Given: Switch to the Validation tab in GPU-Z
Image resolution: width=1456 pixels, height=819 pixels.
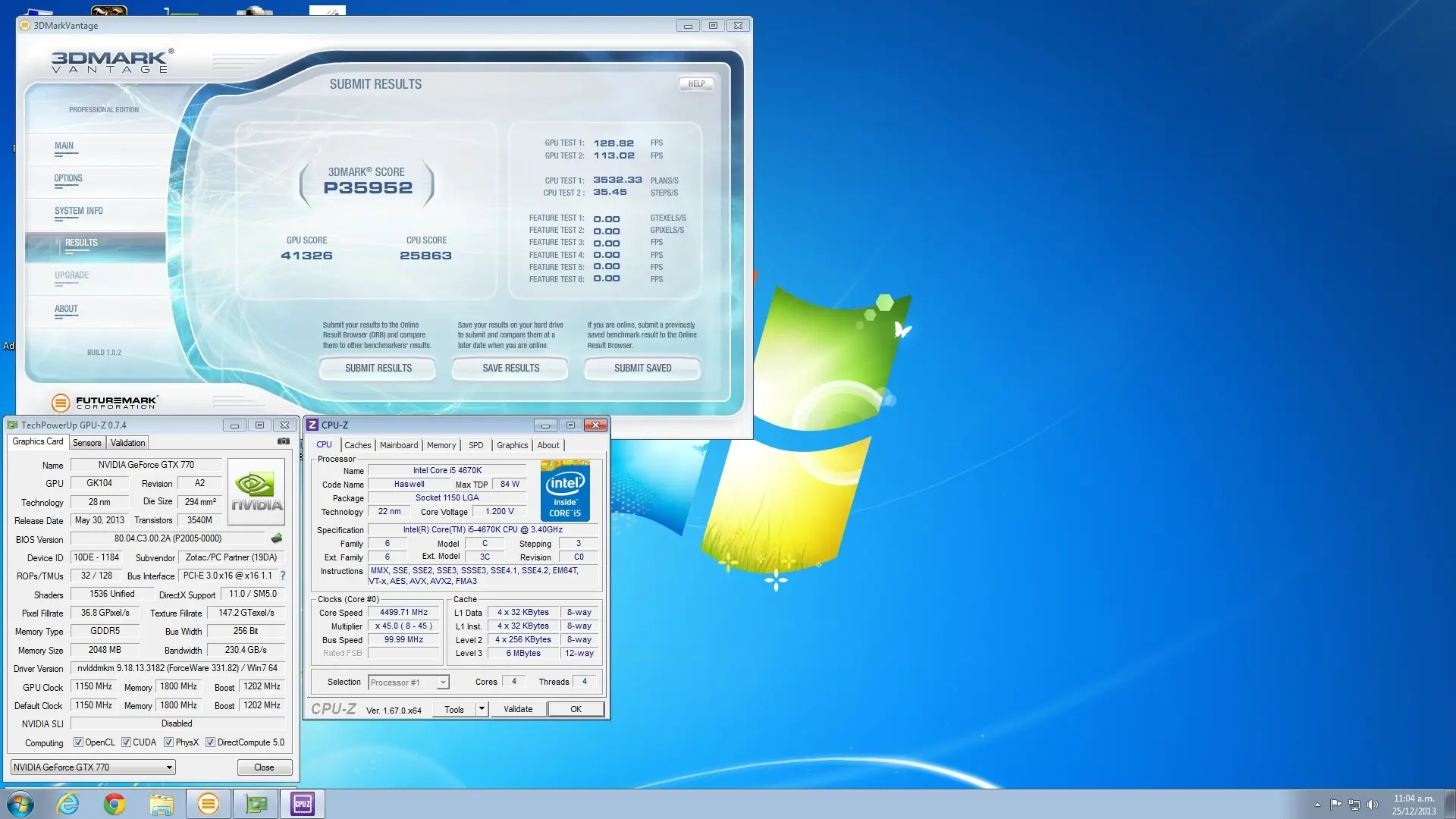Looking at the screenshot, I should 127,443.
